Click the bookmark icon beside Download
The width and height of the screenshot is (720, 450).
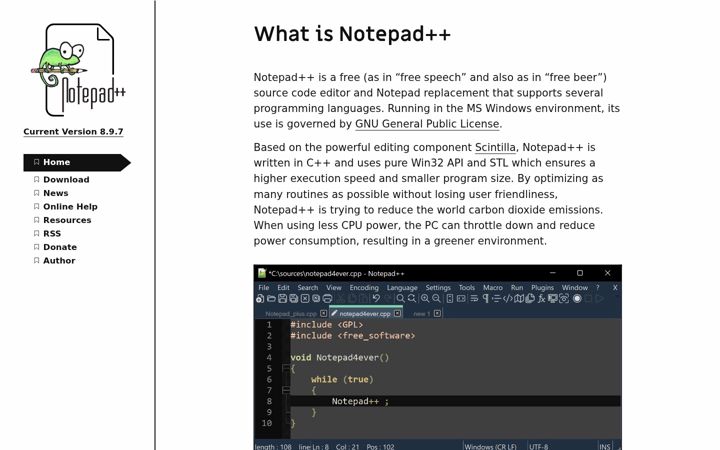click(36, 180)
